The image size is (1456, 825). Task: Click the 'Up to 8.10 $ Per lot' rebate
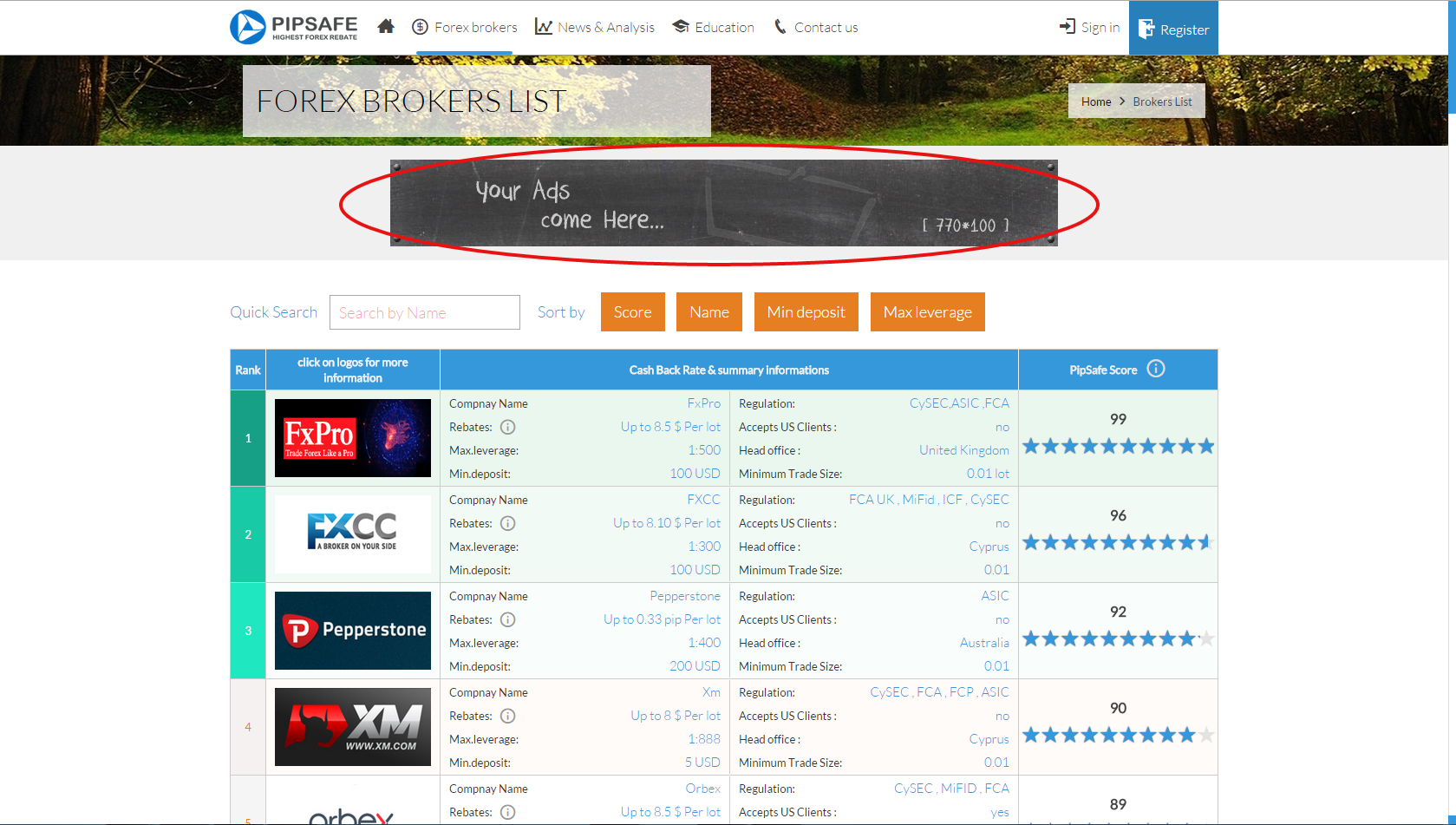tap(667, 523)
